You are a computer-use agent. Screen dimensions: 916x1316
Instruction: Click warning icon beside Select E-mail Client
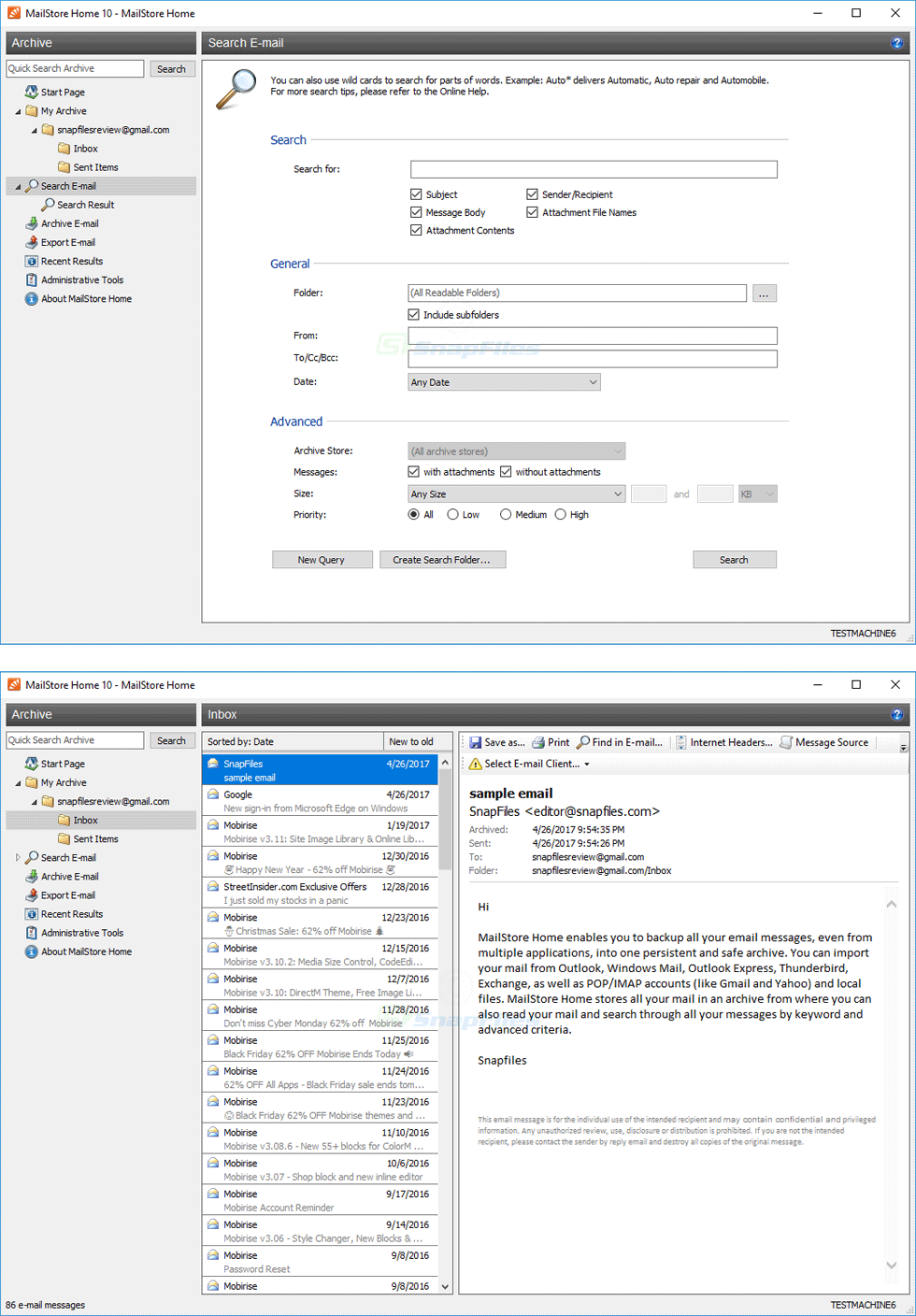point(475,764)
